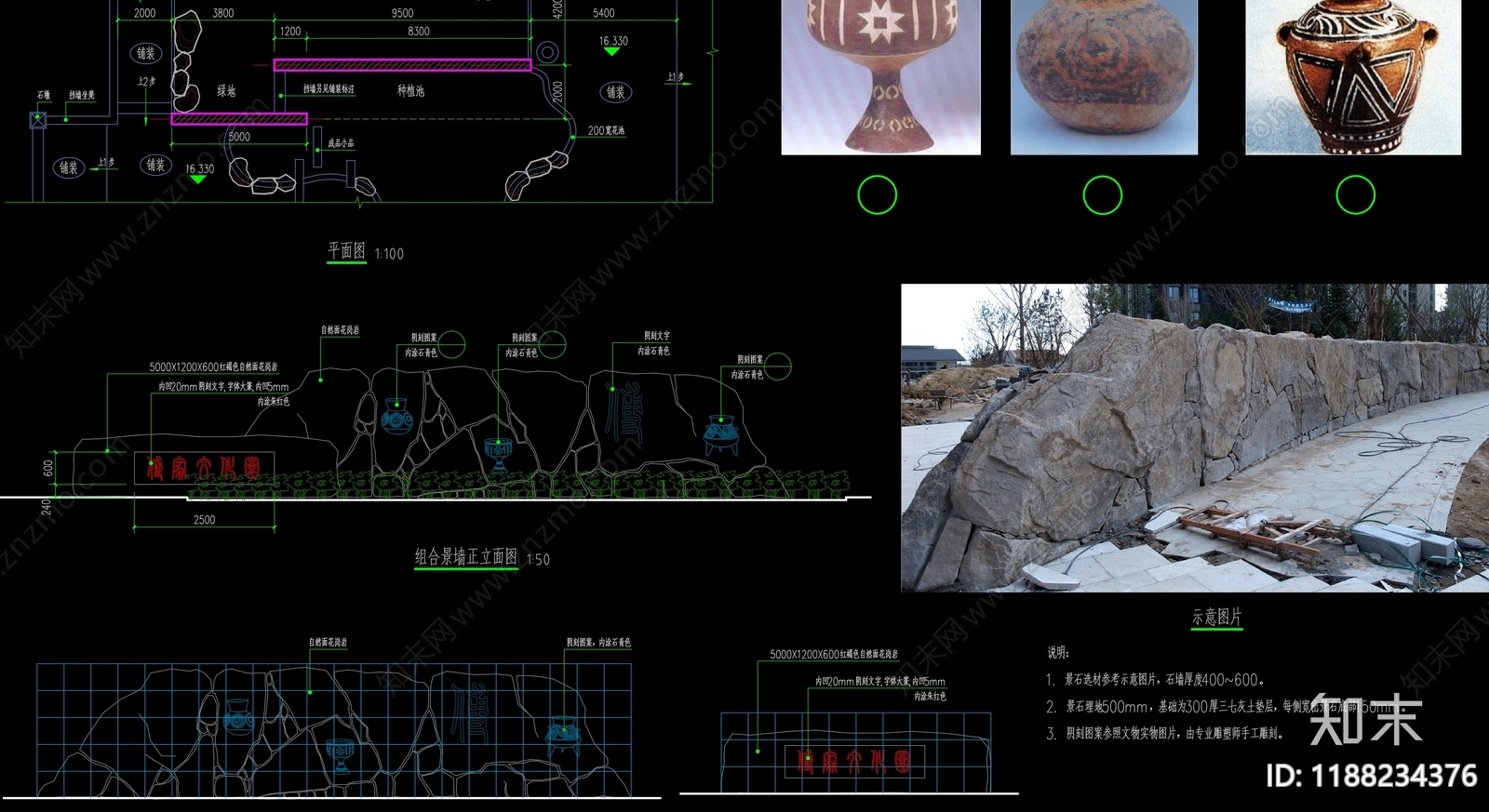
Task: Select the "8300" plan dimension
Action: [x=419, y=31]
